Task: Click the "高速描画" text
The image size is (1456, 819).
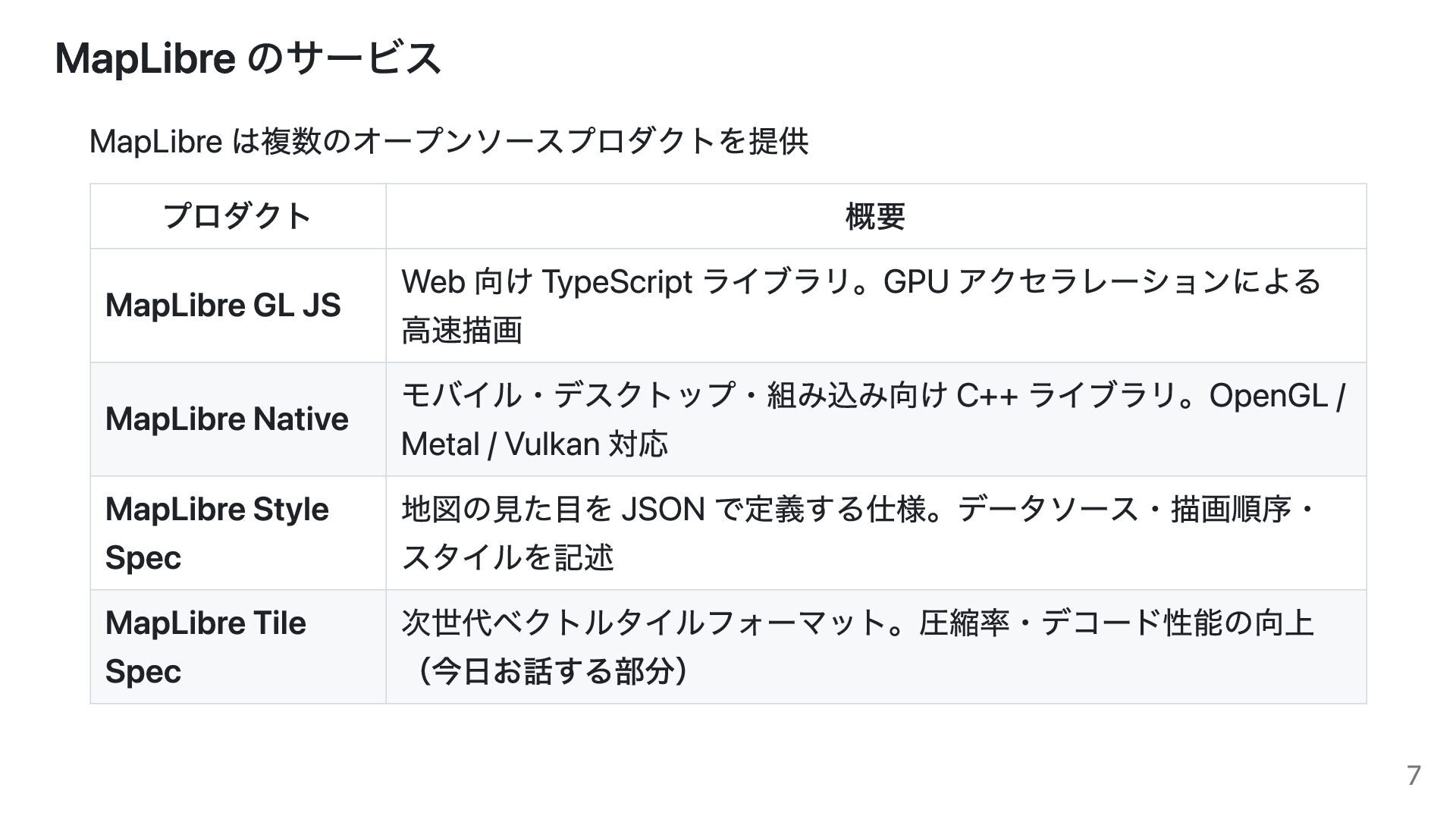Action: pos(461,331)
